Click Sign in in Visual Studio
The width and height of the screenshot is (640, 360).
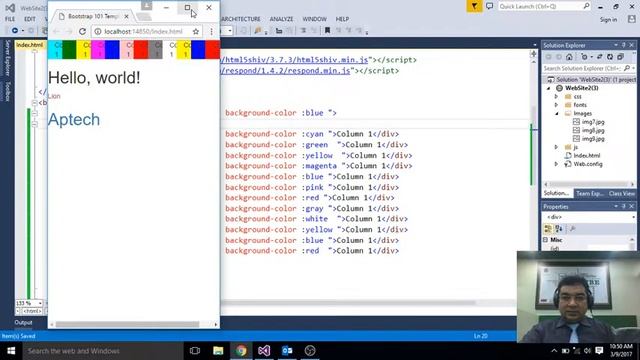click(x=608, y=20)
